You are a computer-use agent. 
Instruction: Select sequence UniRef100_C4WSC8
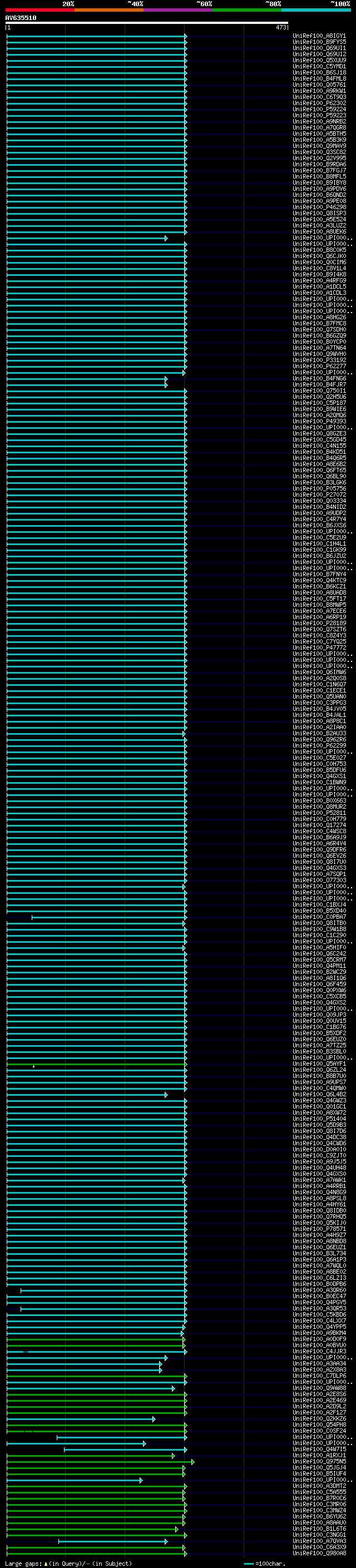(319, 832)
